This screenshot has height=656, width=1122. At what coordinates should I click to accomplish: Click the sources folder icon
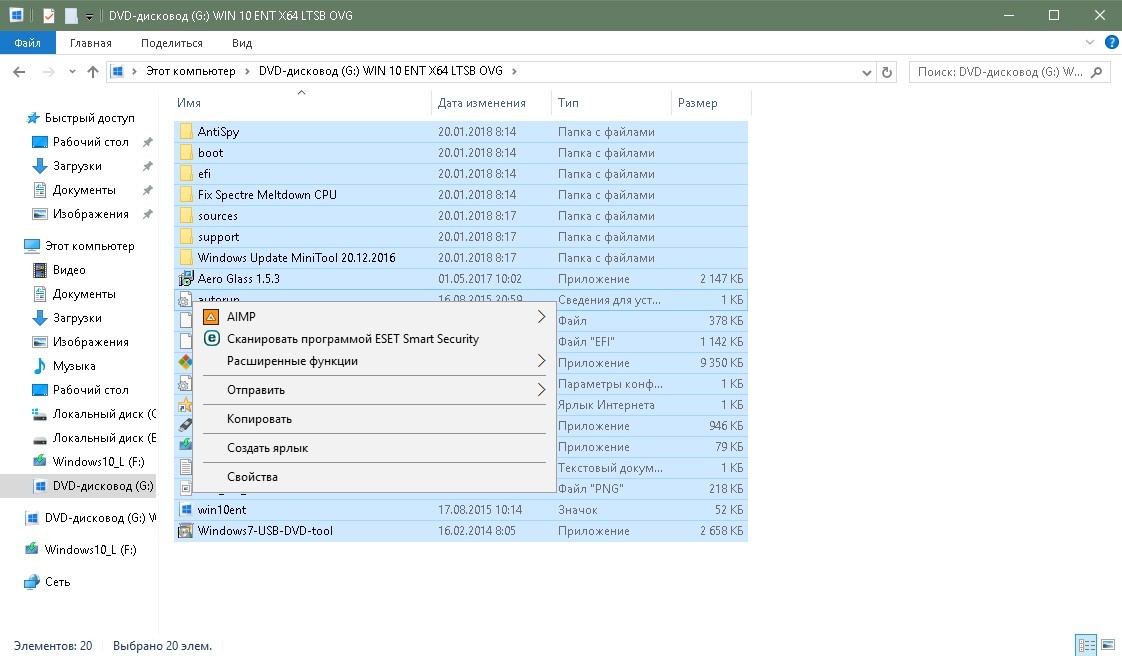(x=186, y=215)
